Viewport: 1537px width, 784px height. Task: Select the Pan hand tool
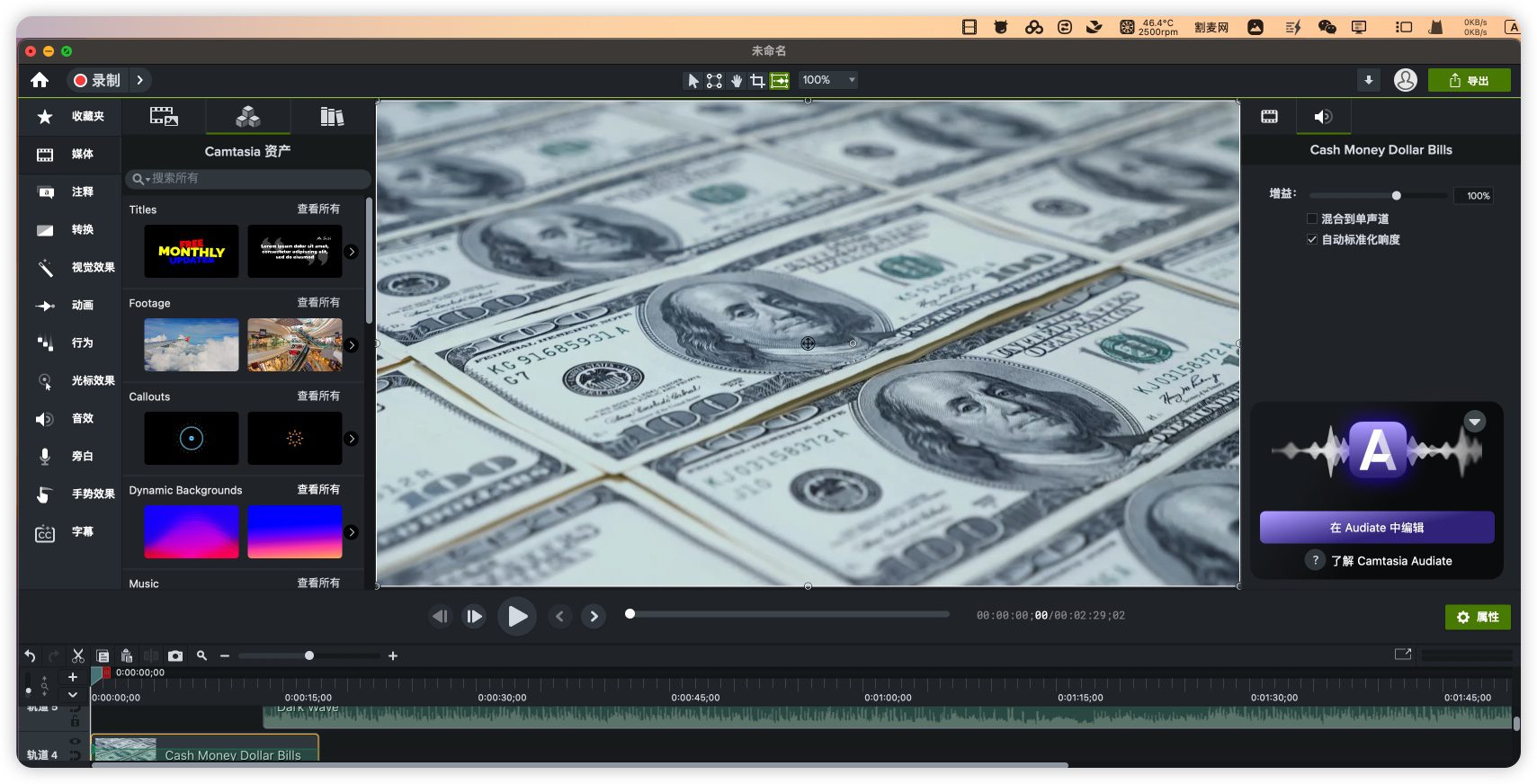click(736, 81)
